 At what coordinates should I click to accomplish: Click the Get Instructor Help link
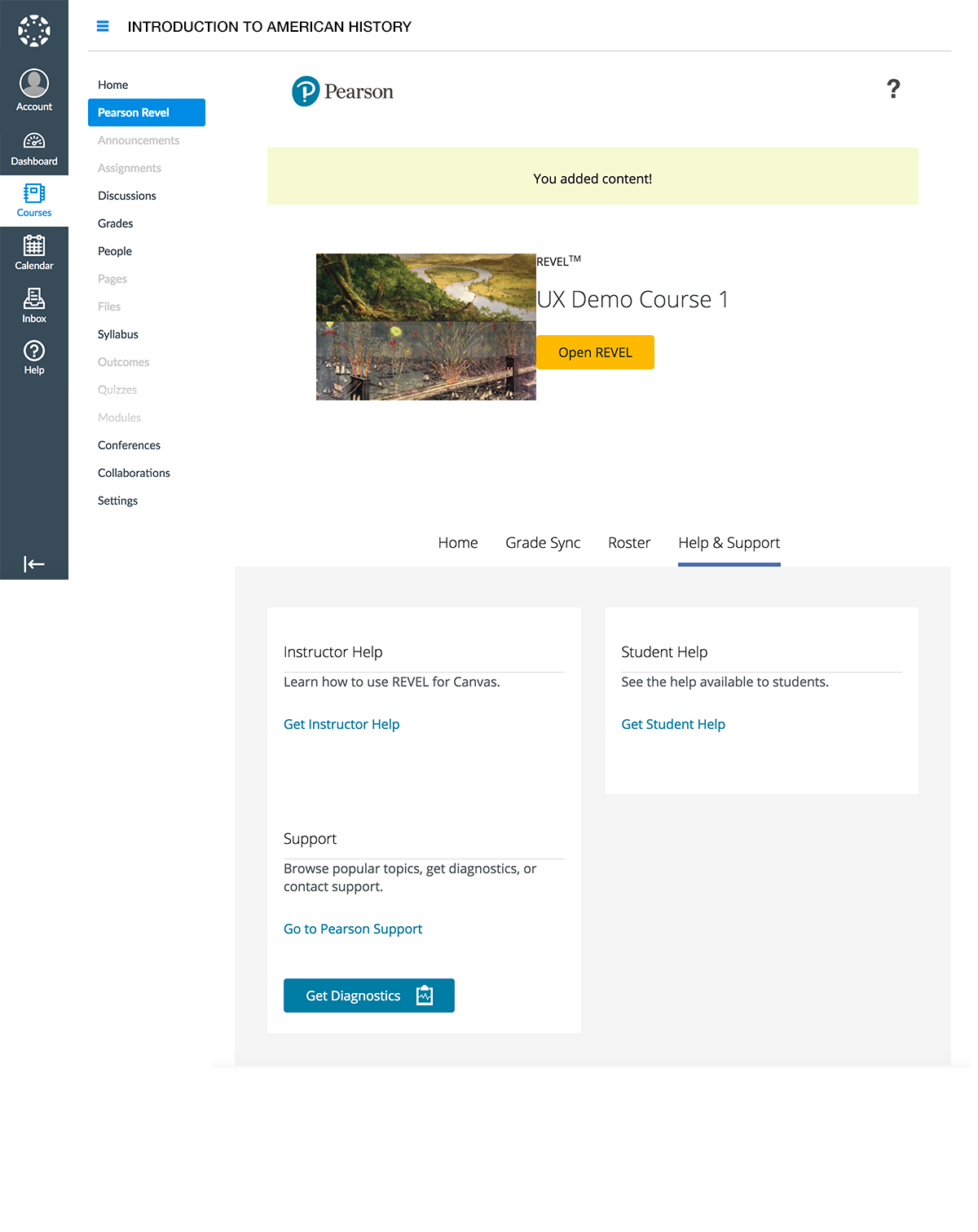[341, 724]
